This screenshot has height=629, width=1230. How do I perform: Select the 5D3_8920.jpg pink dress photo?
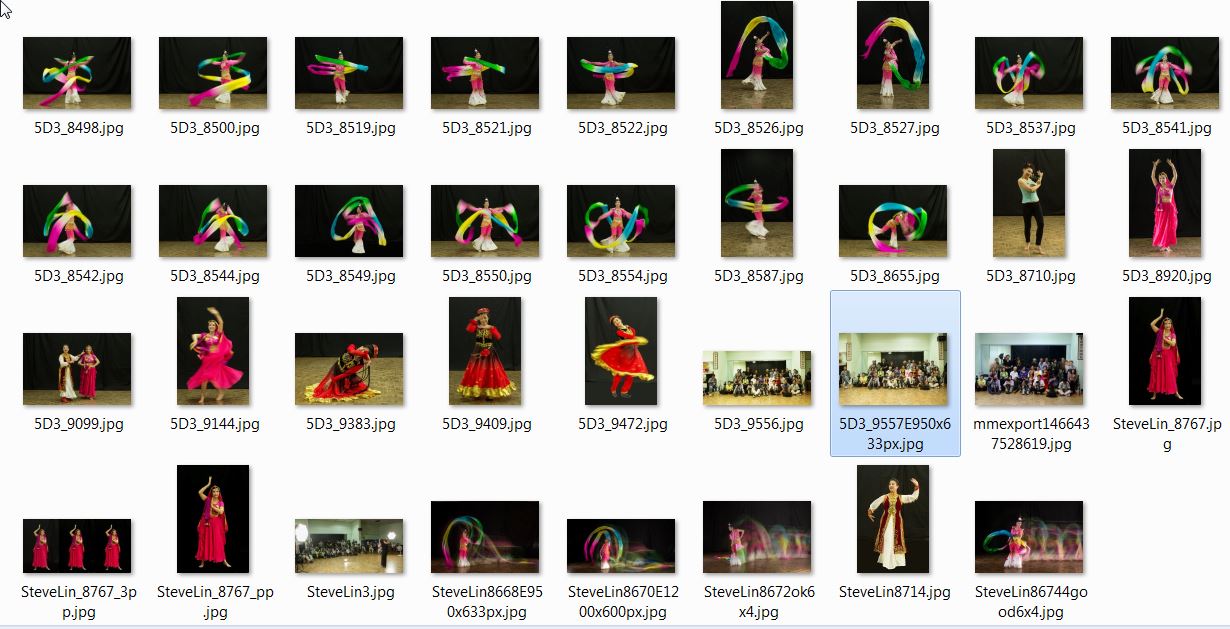[x=1165, y=204]
